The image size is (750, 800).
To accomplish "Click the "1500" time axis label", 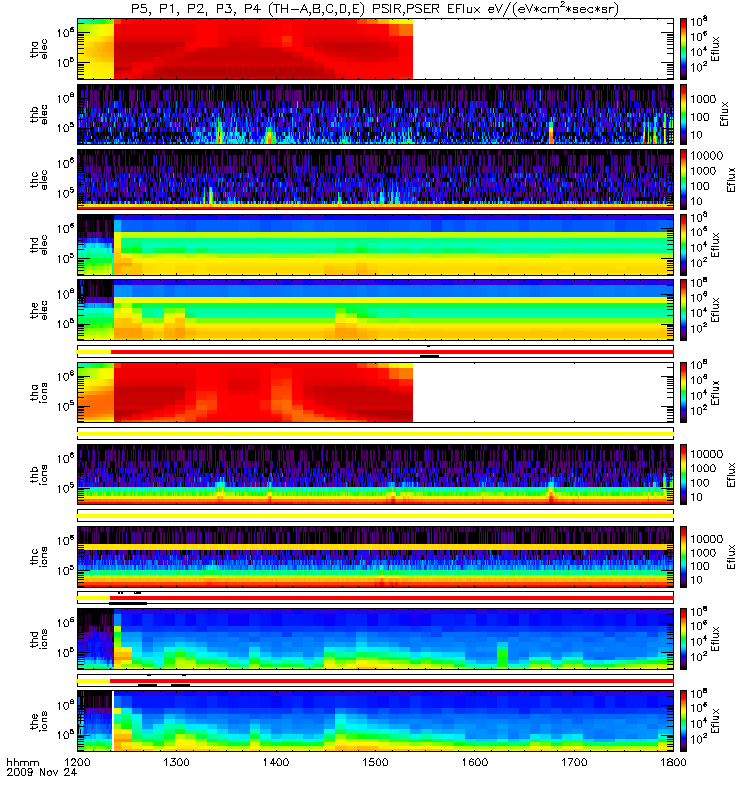I will click(376, 762).
